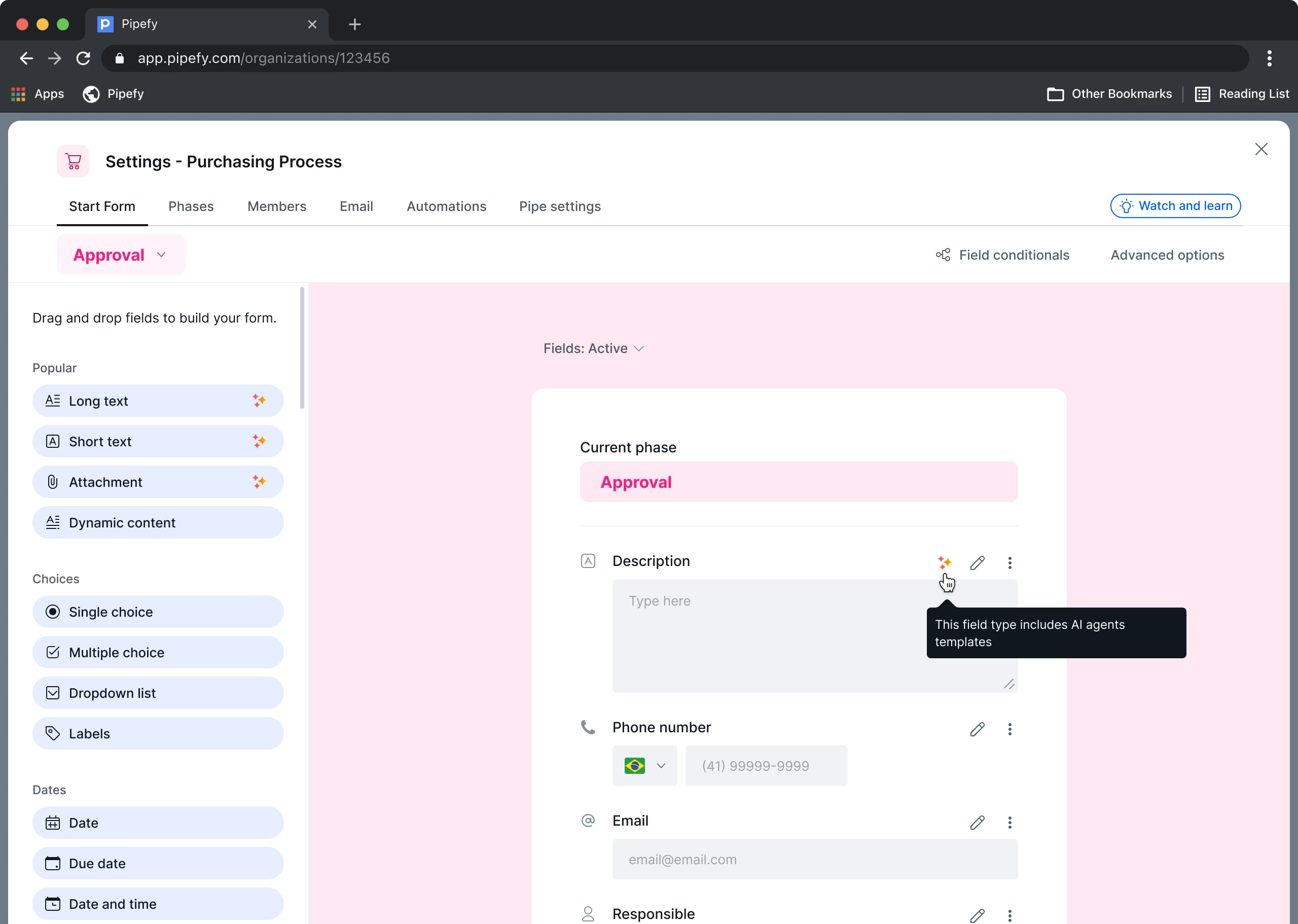The image size is (1298, 924).
Task: Click the Field conditionals icon
Action: 943,255
